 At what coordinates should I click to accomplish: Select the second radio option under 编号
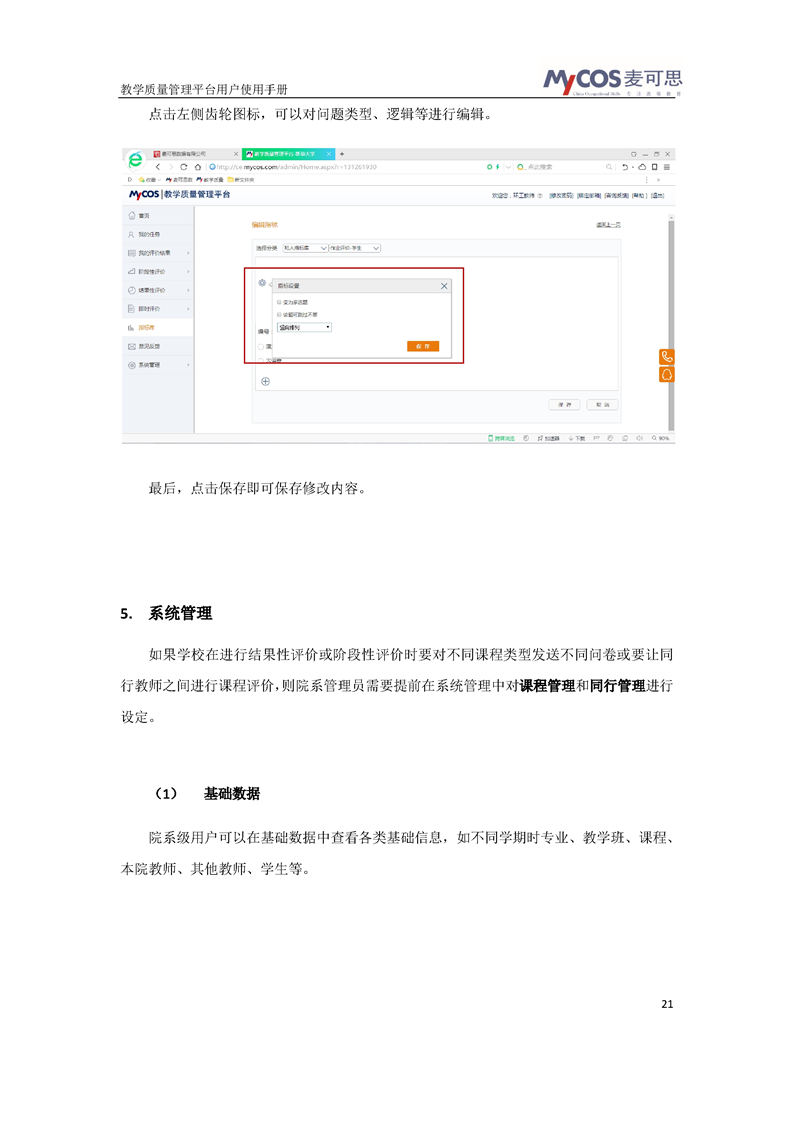point(261,360)
